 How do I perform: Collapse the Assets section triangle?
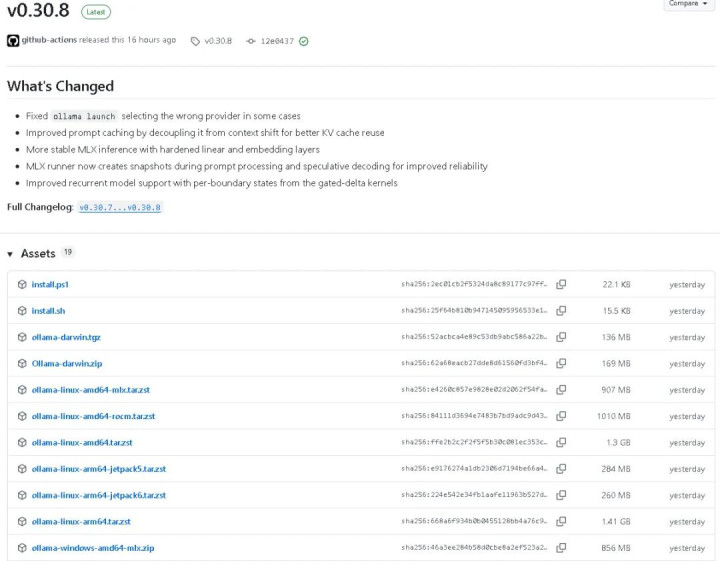[10, 254]
